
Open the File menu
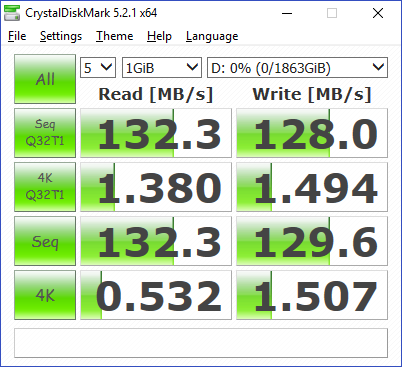pos(17,36)
